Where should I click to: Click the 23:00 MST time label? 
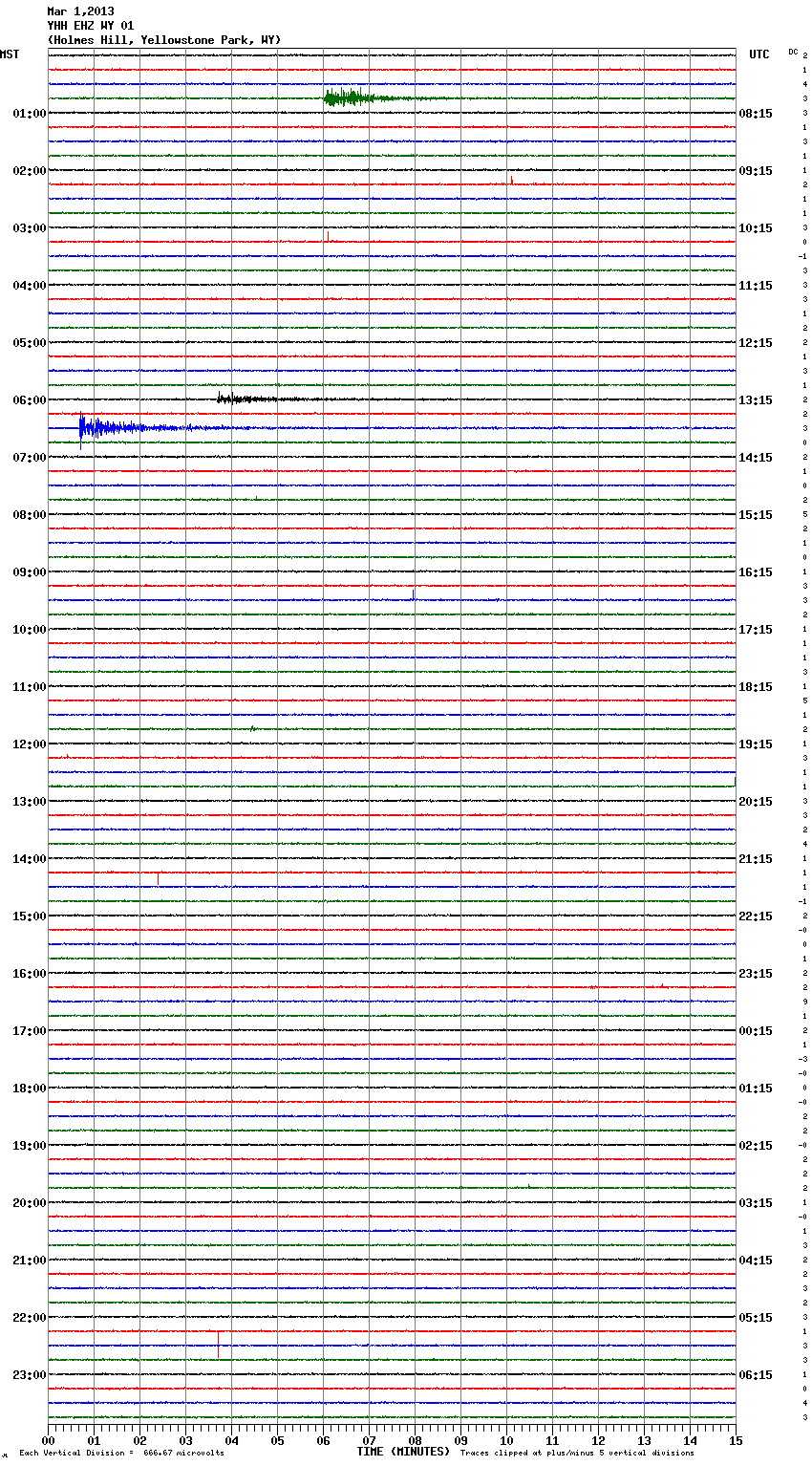point(30,1375)
